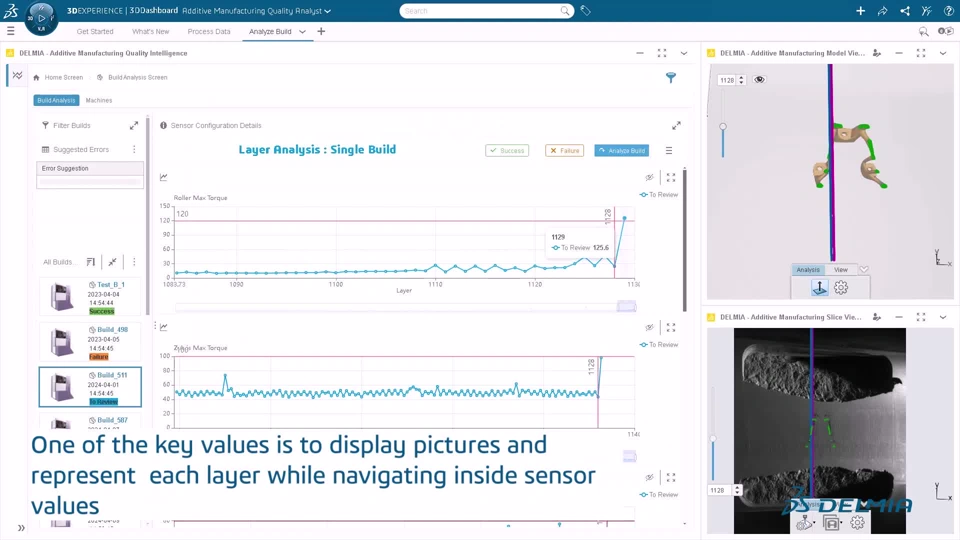960x540 pixels.
Task: Expand Sensor Configuration Details full view icon
Action: point(676,126)
